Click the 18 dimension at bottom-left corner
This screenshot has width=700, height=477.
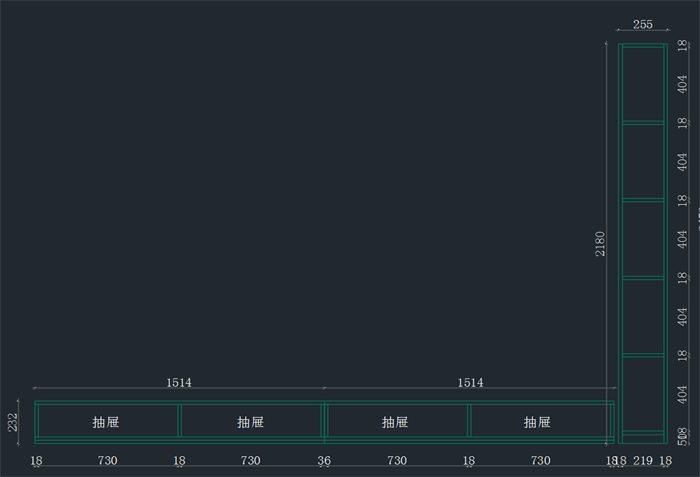click(36, 461)
